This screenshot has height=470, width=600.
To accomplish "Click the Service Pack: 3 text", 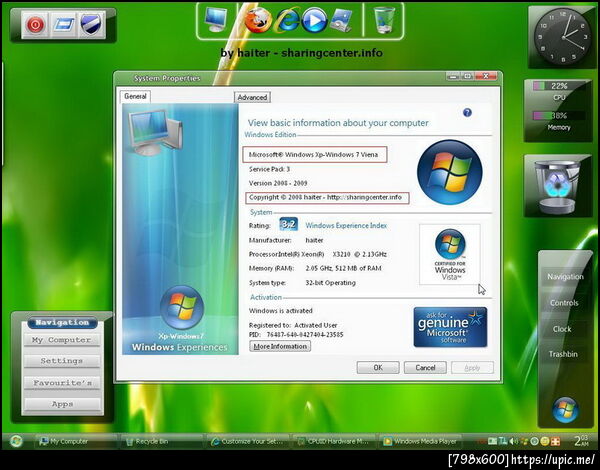I will pyautogui.click(x=269, y=169).
